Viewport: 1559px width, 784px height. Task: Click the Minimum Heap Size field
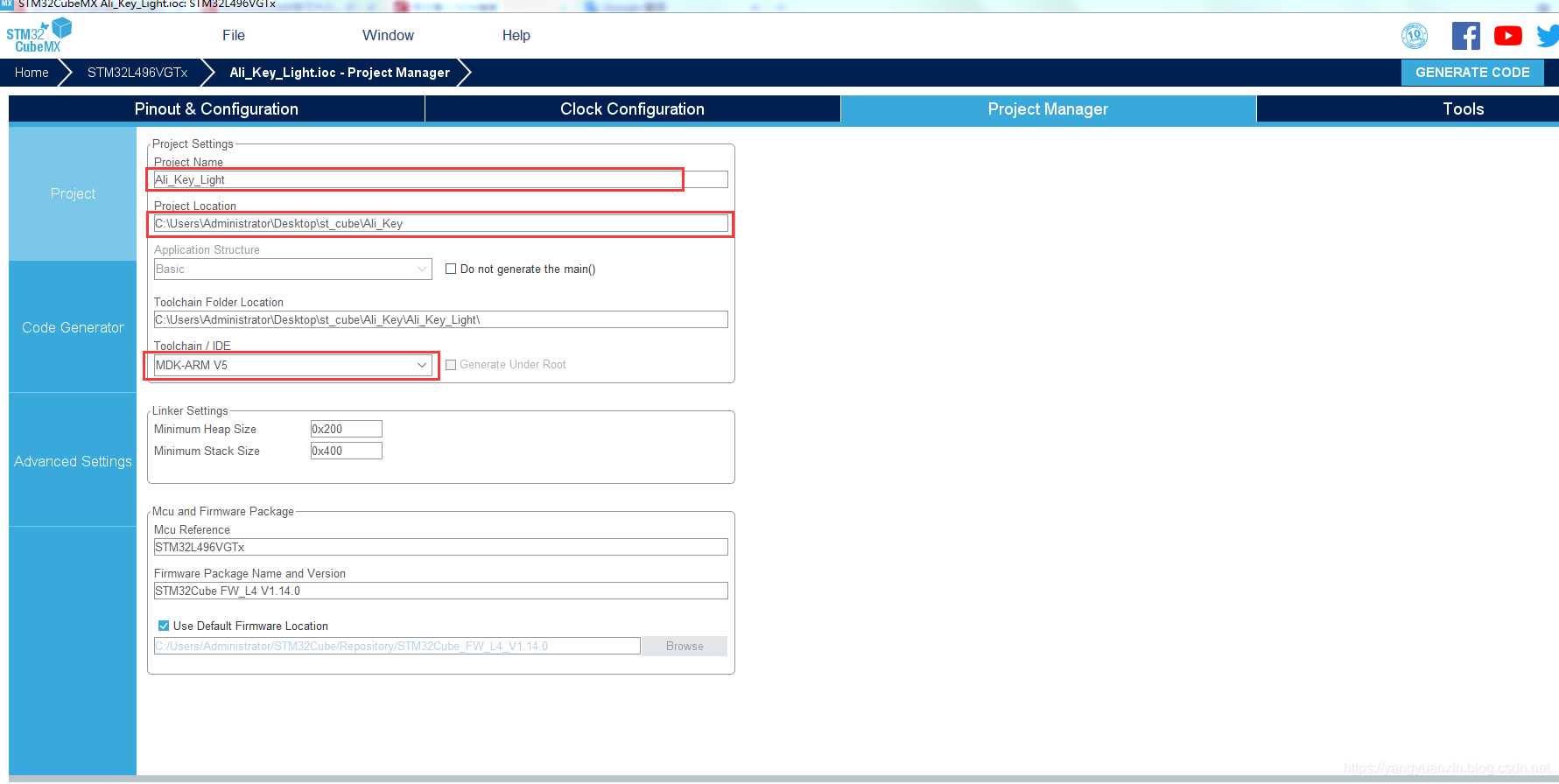(x=346, y=429)
